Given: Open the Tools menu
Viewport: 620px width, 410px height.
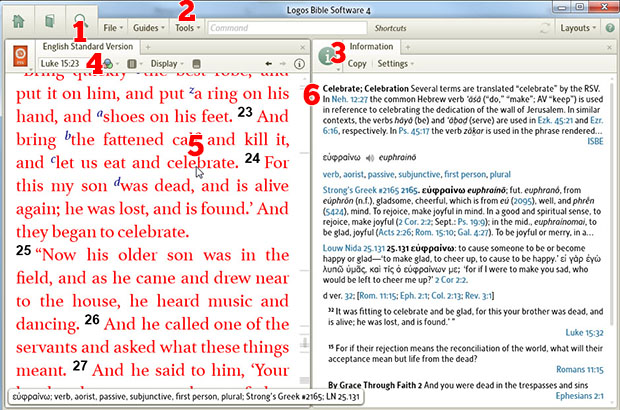Looking at the screenshot, I should [x=187, y=28].
